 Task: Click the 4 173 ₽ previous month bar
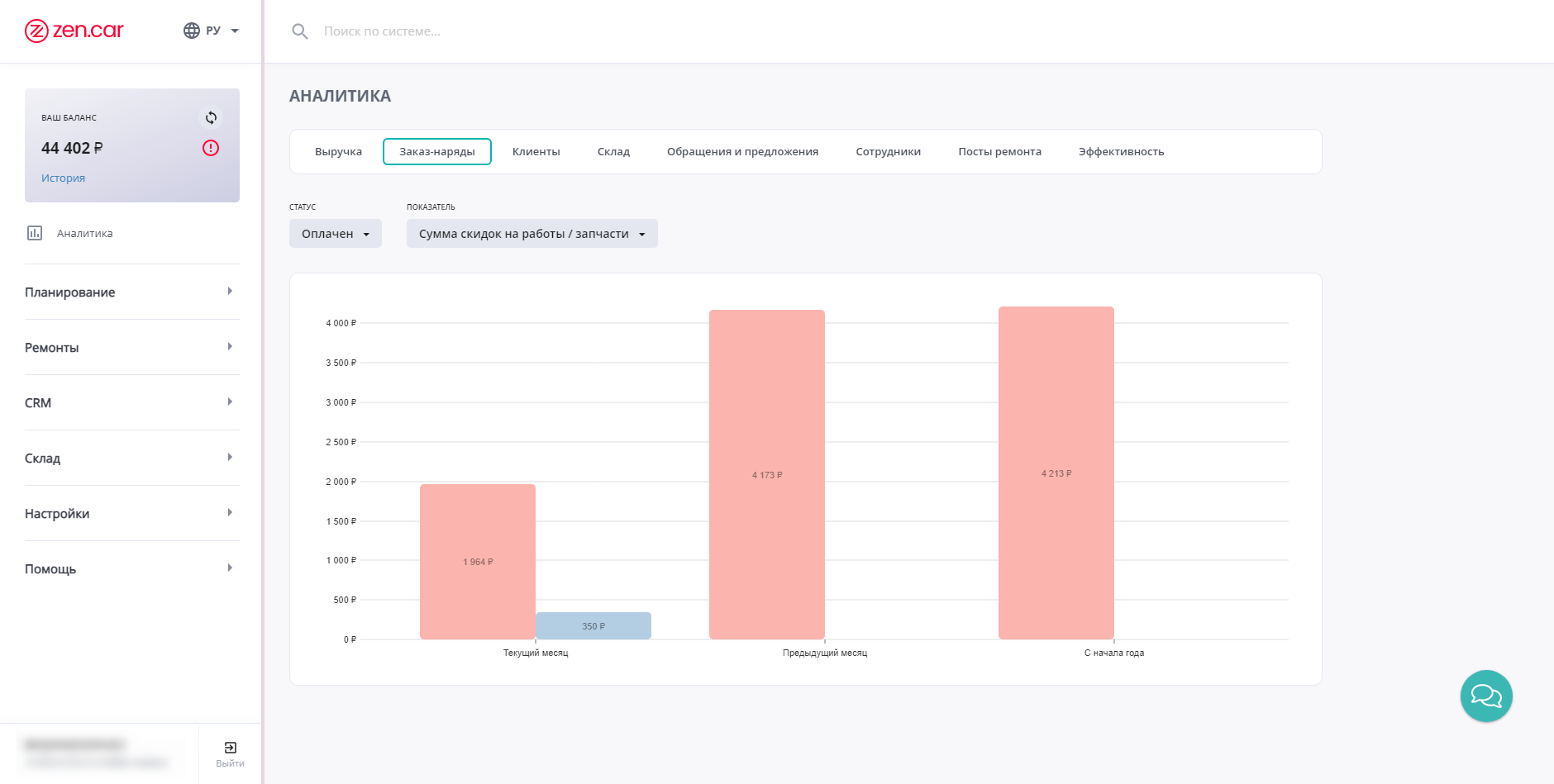(x=767, y=474)
